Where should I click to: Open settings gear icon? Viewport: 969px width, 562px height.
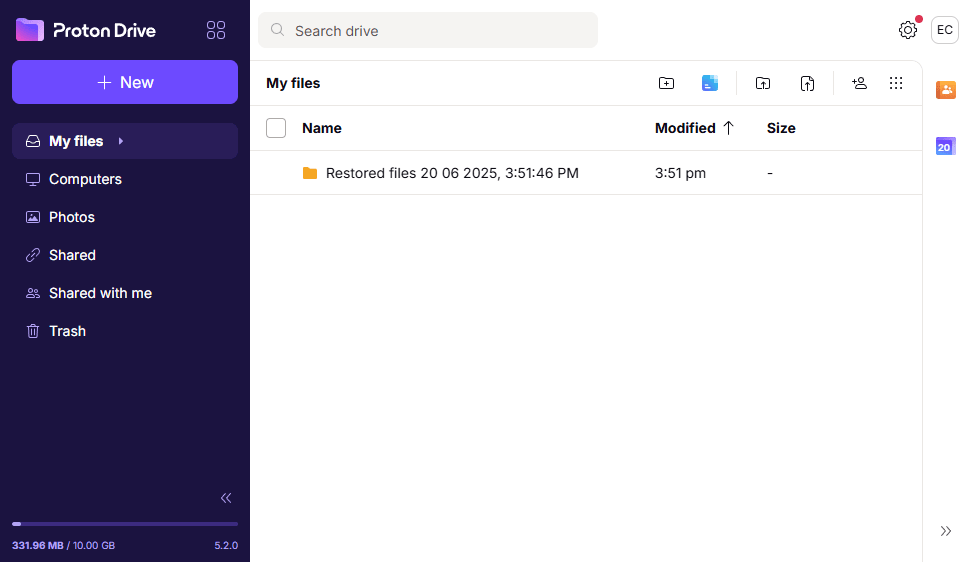pyautogui.click(x=908, y=30)
